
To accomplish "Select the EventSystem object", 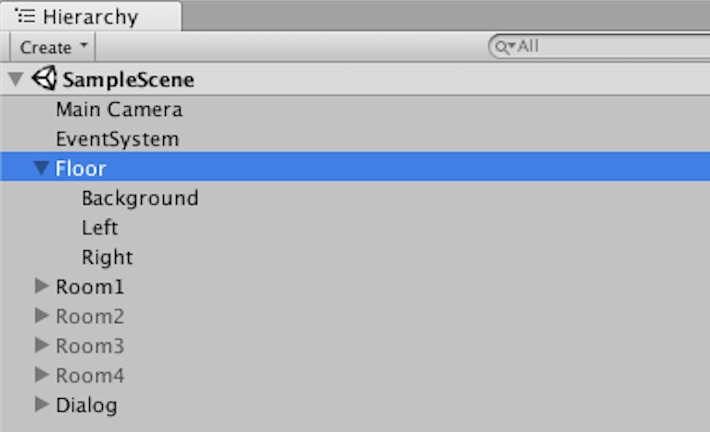I will pyautogui.click(x=117, y=139).
